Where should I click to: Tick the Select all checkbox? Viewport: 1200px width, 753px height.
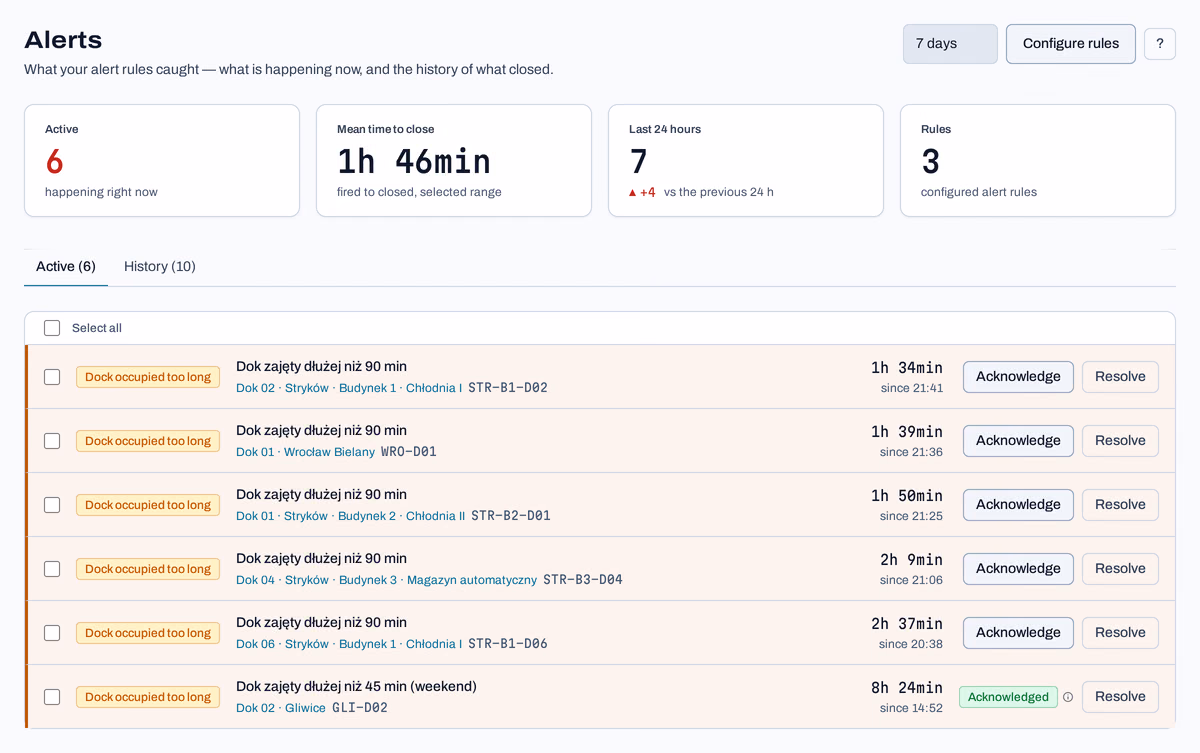[x=52, y=328]
